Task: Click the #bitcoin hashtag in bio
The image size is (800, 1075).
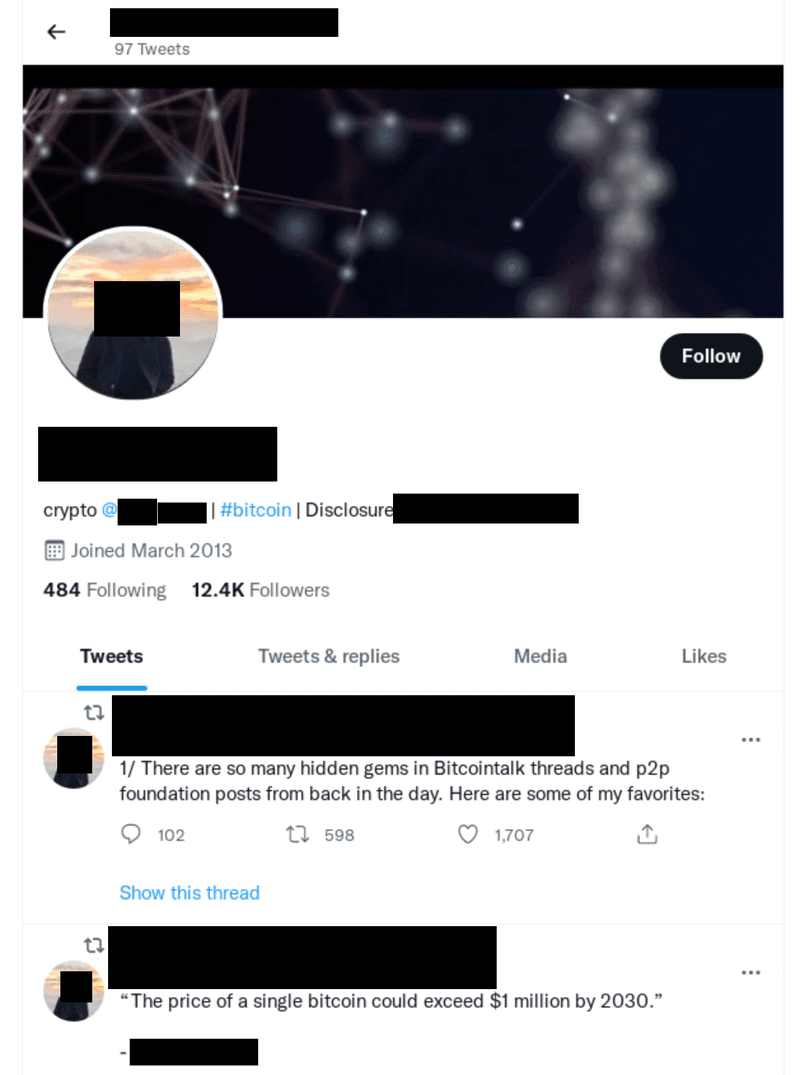Action: click(x=256, y=510)
